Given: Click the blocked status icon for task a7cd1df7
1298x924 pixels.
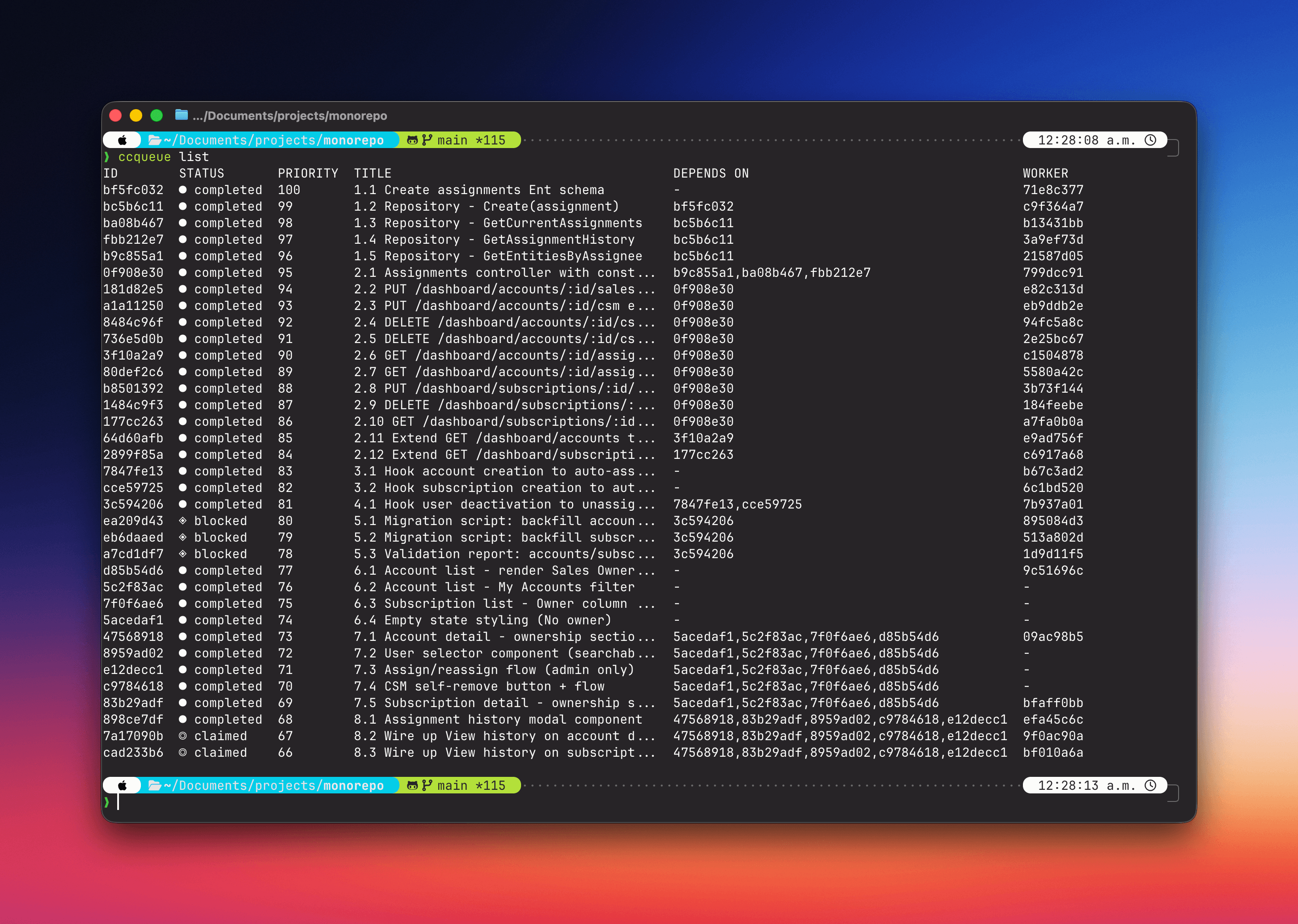Looking at the screenshot, I should coord(182,554).
